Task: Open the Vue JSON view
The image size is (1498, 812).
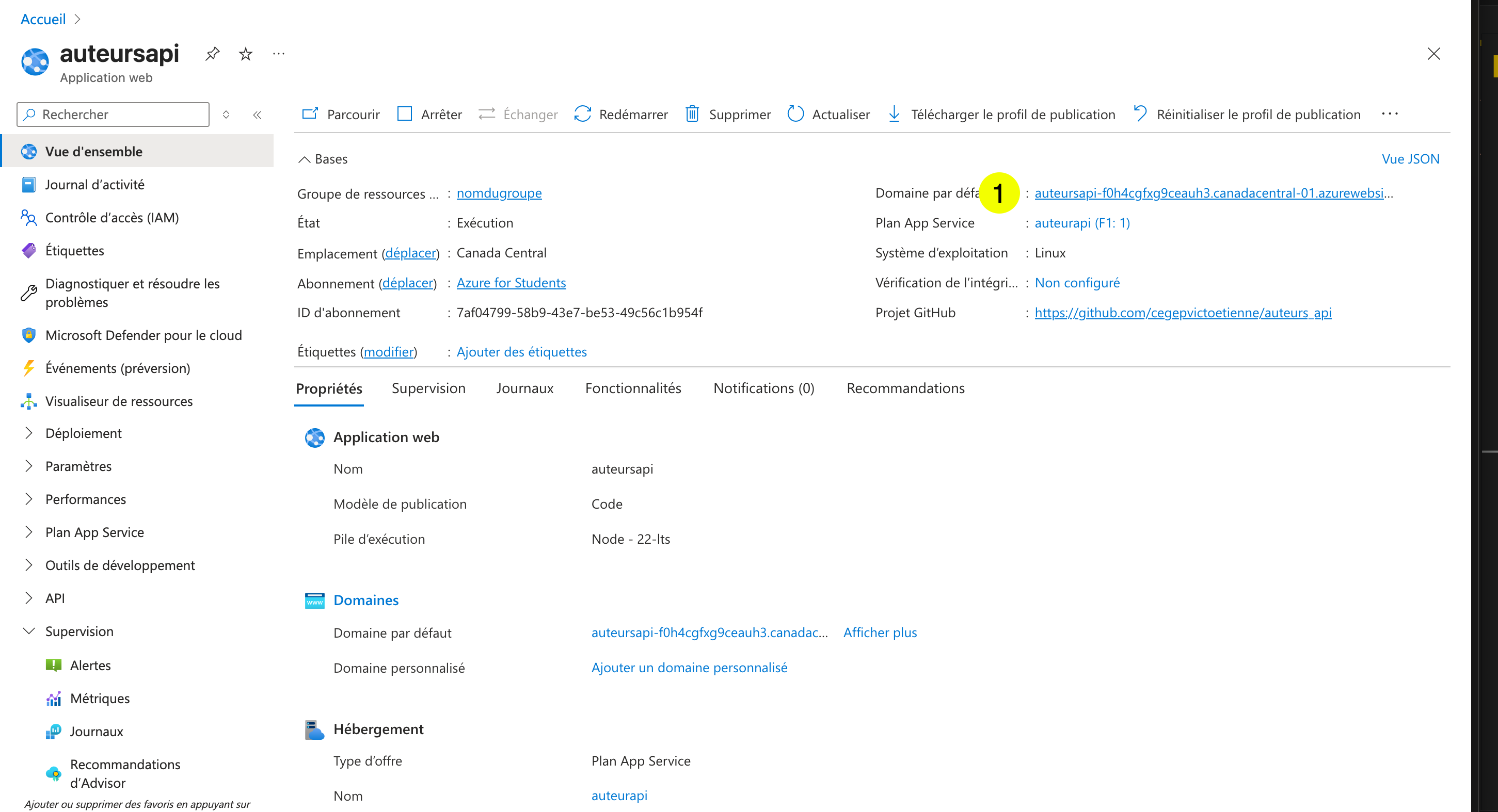Action: pyautogui.click(x=1410, y=158)
